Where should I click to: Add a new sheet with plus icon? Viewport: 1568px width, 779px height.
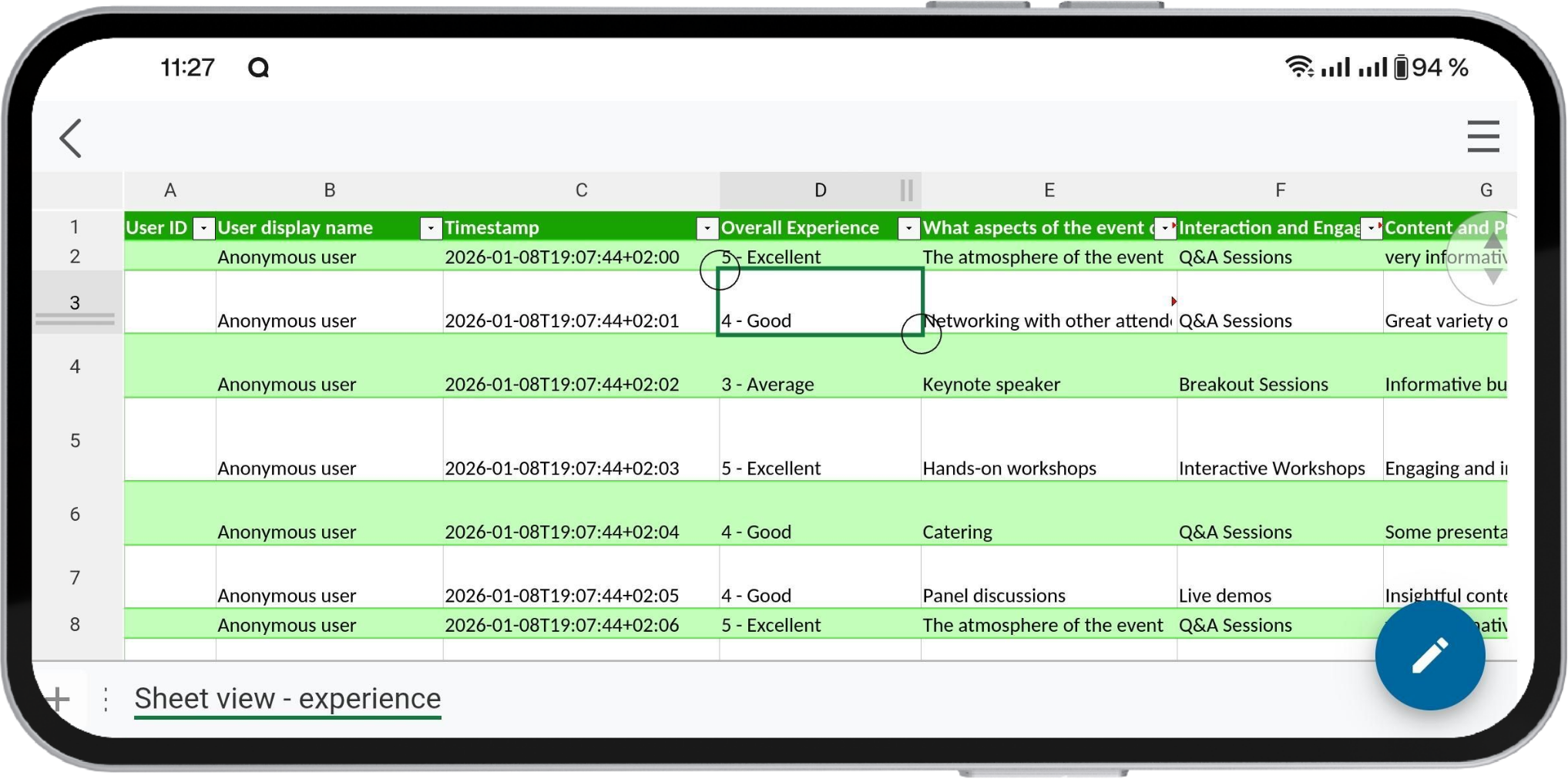(58, 699)
